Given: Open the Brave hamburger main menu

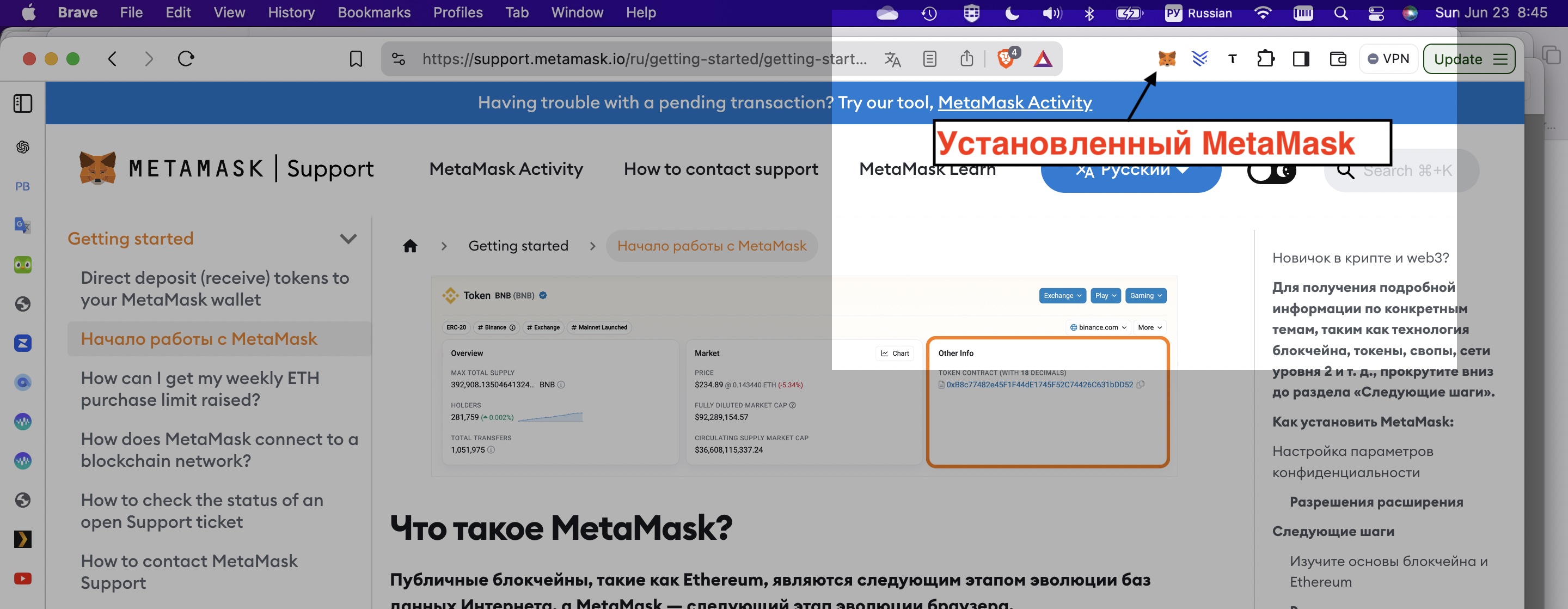Looking at the screenshot, I should click(x=1500, y=59).
